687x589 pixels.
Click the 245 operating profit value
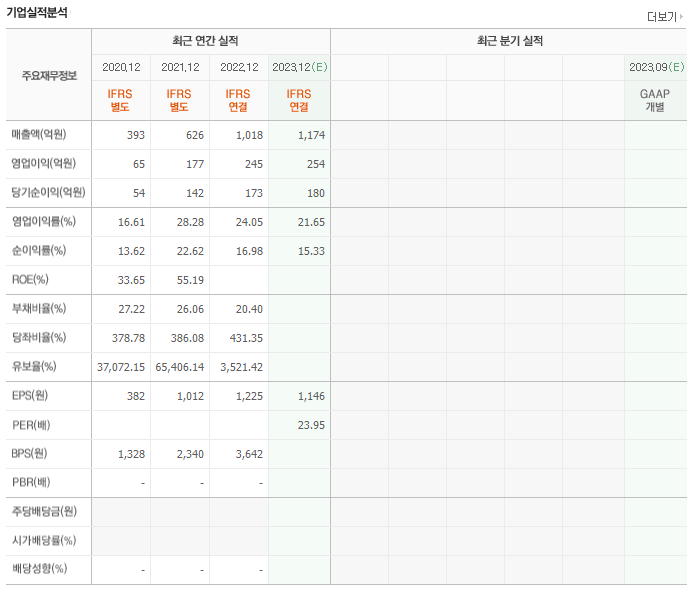pyautogui.click(x=254, y=164)
